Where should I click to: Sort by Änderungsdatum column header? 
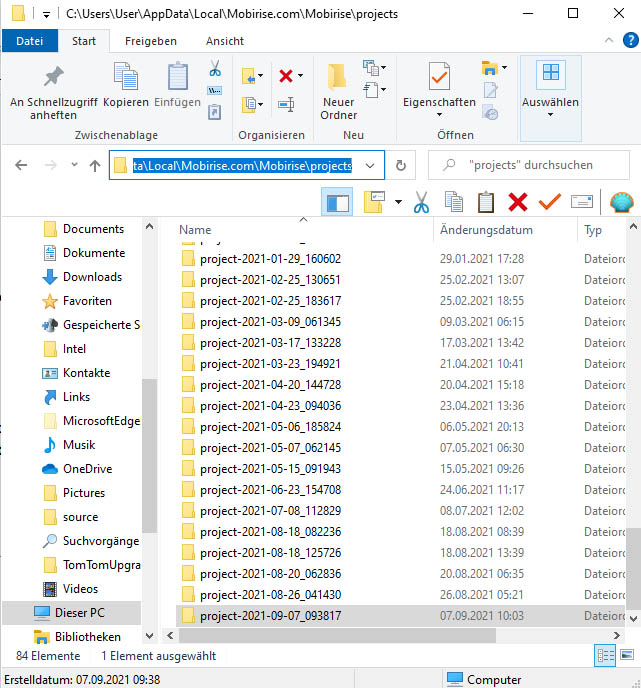[x=485, y=230]
